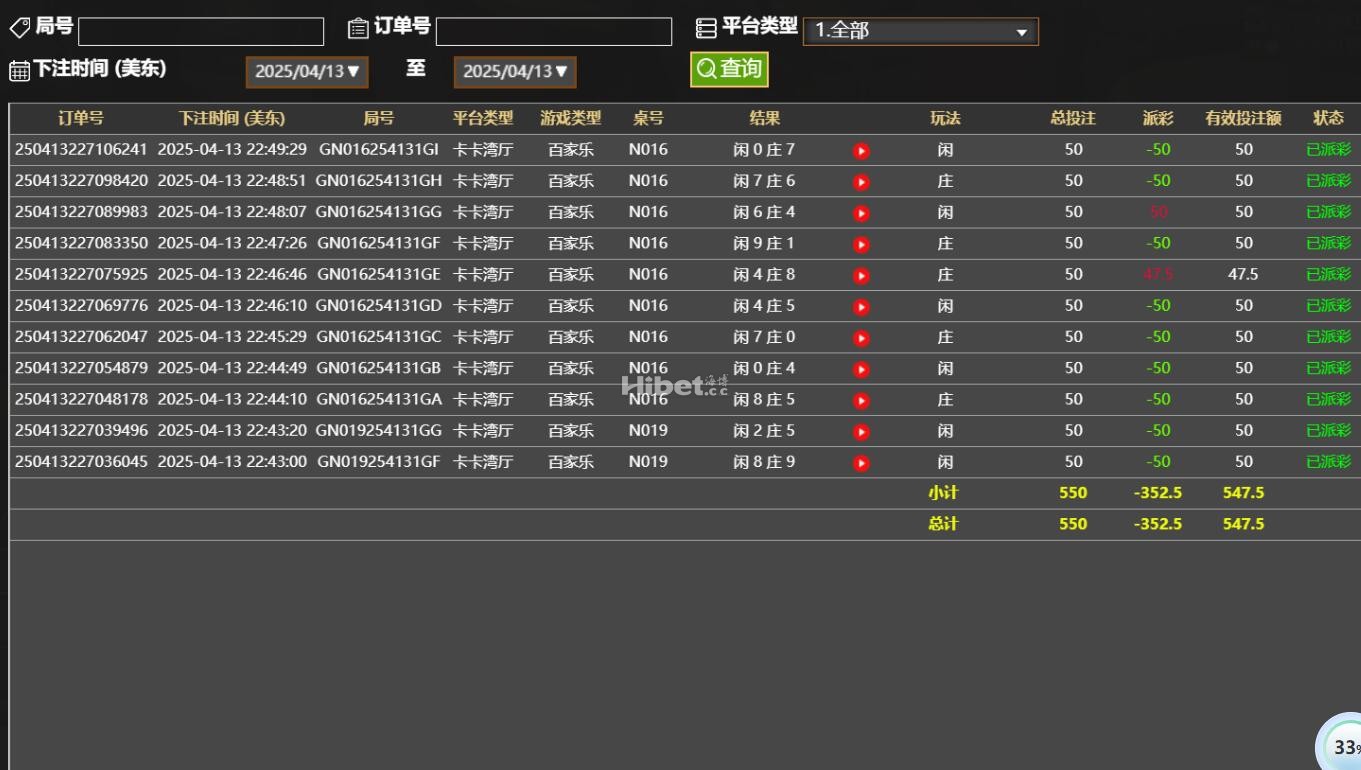The width and height of the screenshot is (1361, 770).
Task: Click the 下注时间 column header
Action: point(232,118)
